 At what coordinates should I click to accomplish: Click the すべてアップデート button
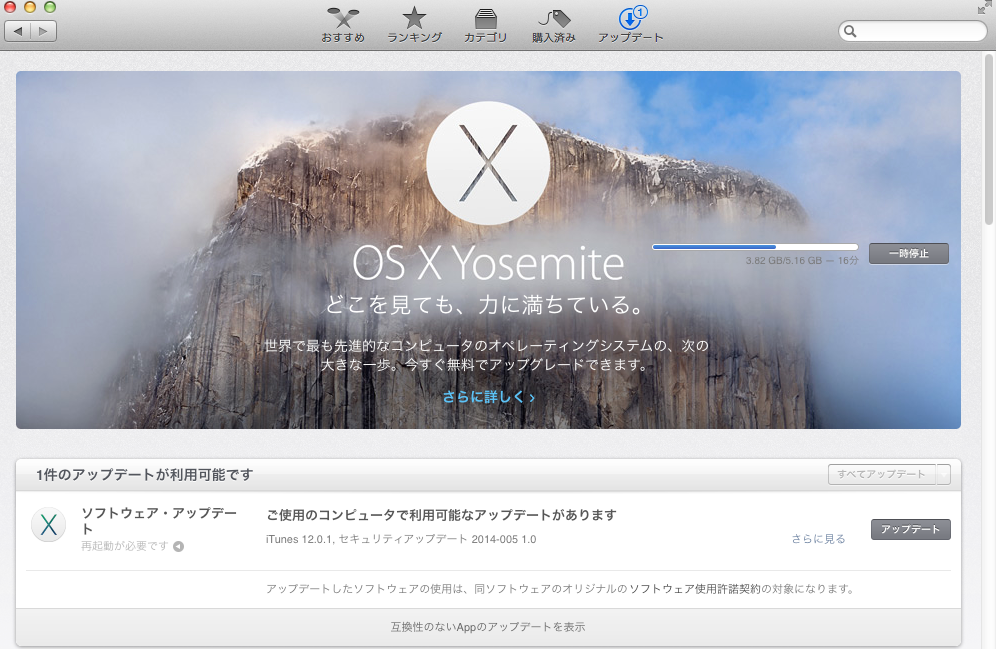(881, 474)
